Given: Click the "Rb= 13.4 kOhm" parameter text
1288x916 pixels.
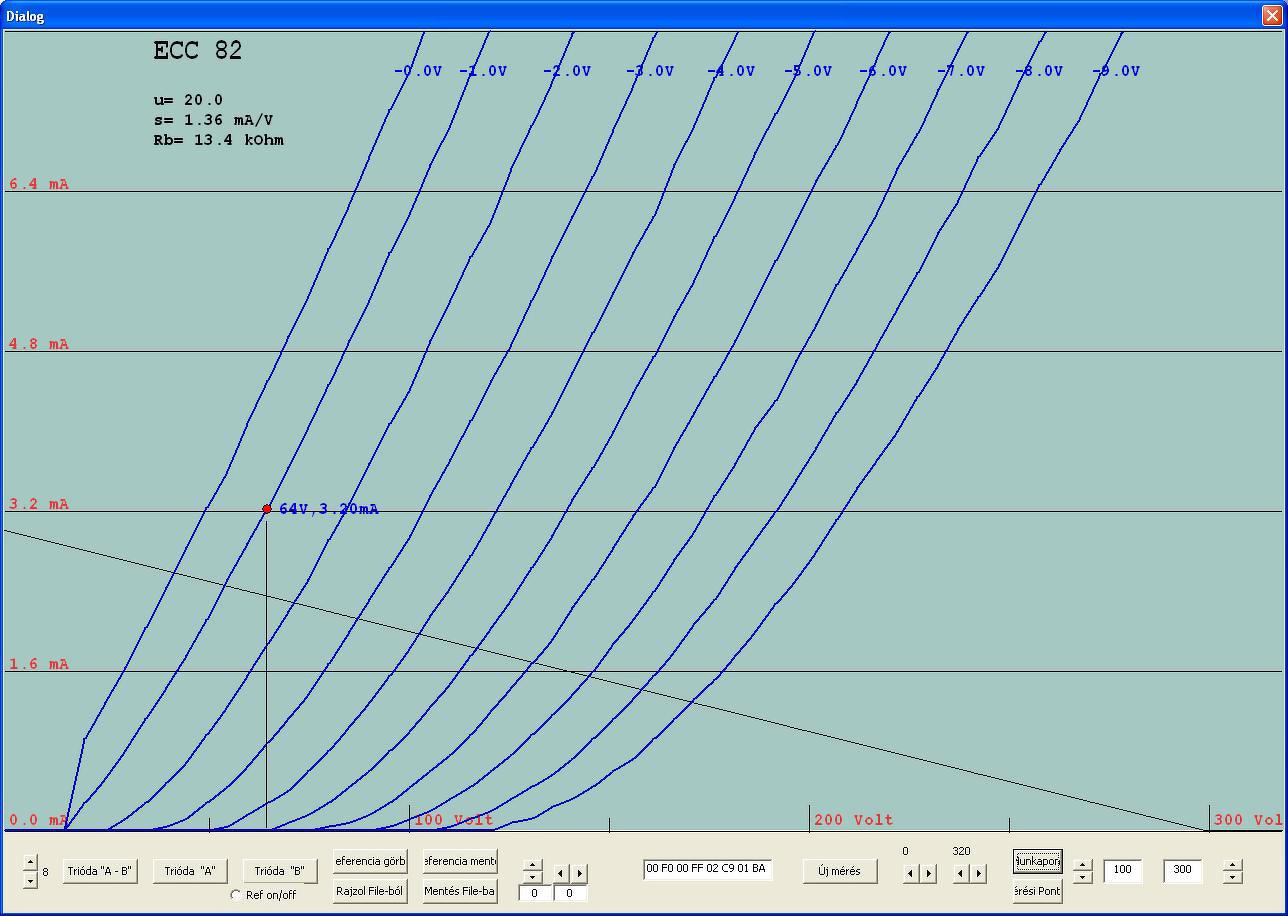Looking at the screenshot, I should tap(218, 140).
